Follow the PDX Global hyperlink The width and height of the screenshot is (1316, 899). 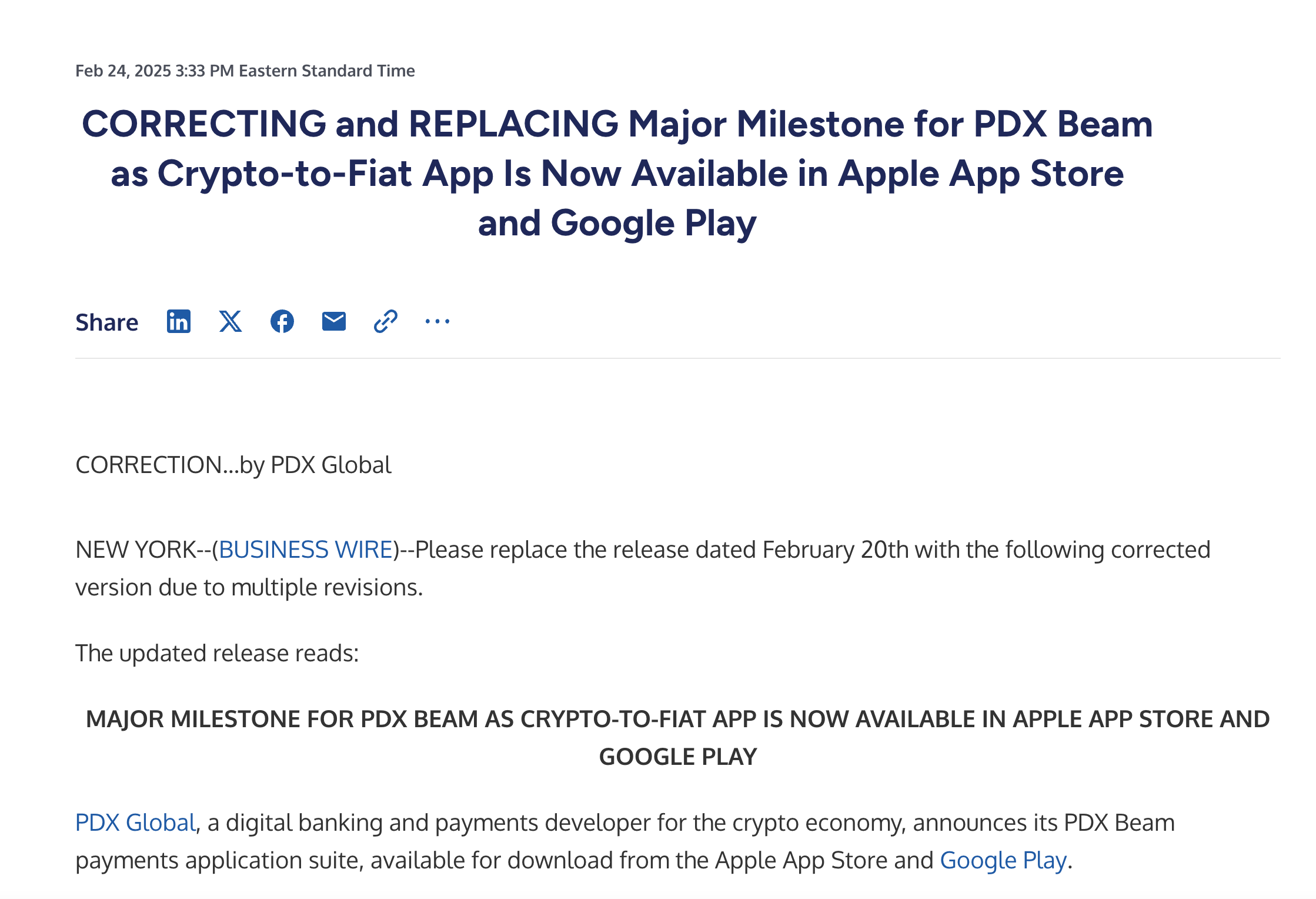click(135, 823)
